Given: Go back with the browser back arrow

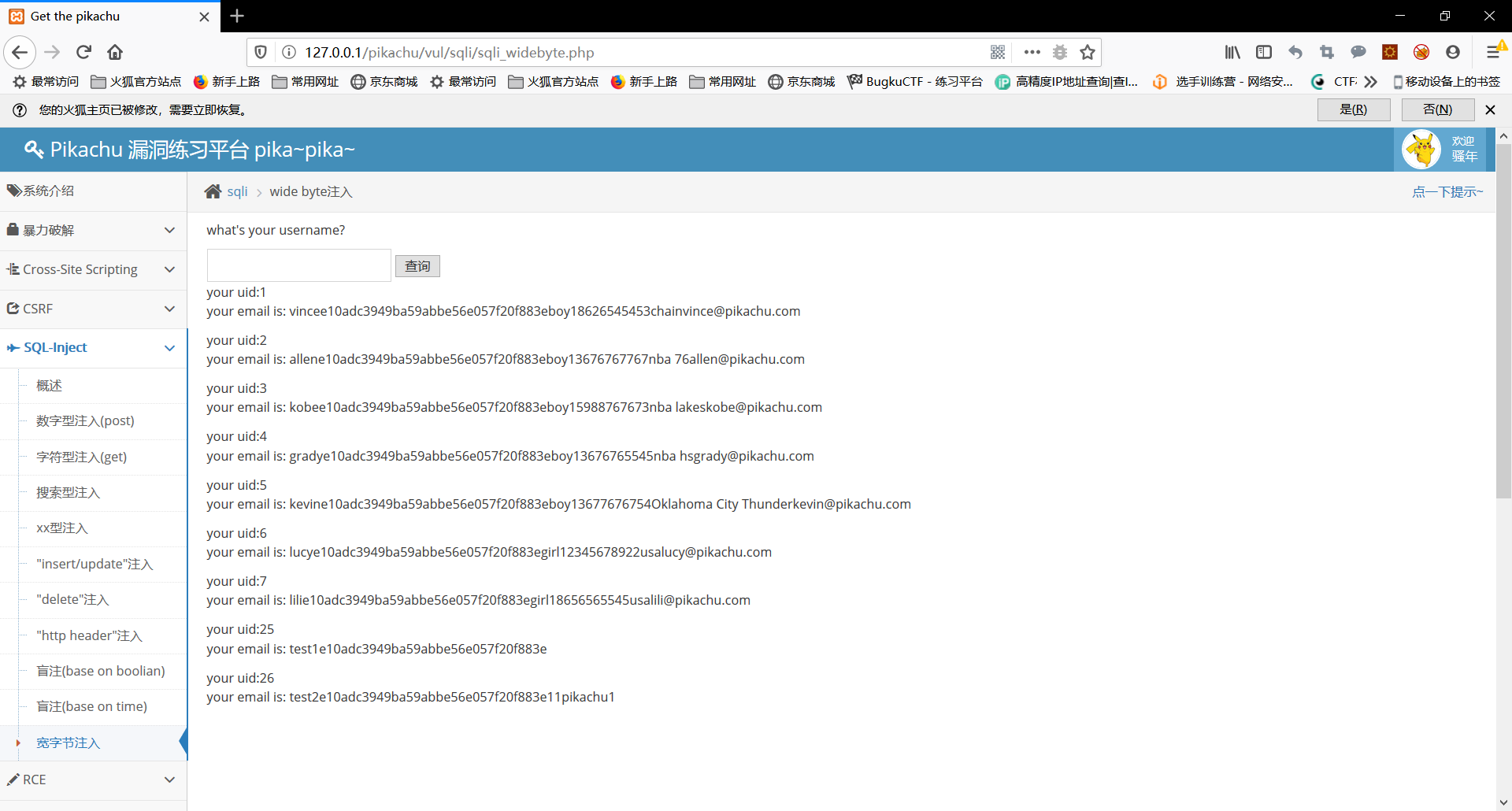Looking at the screenshot, I should pos(20,52).
